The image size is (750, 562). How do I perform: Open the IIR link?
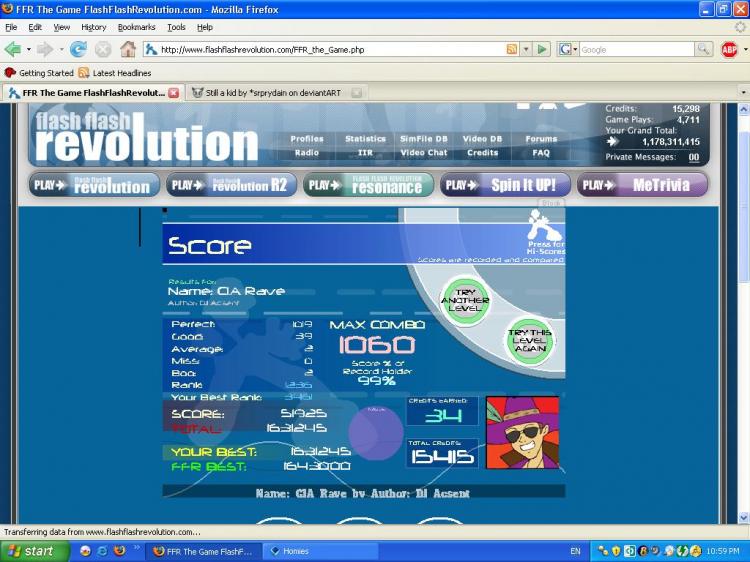[365, 153]
